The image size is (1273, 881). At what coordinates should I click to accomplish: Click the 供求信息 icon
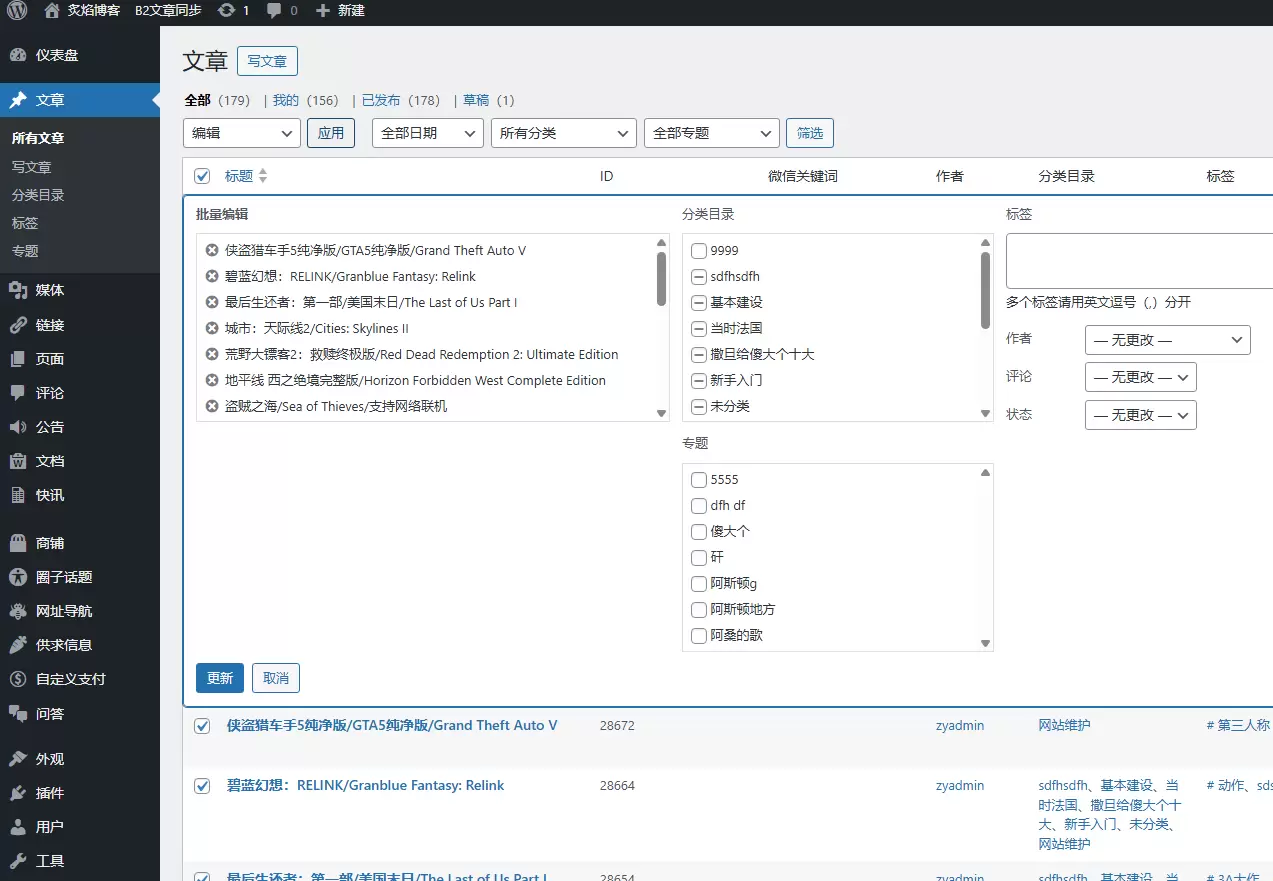tap(18, 645)
